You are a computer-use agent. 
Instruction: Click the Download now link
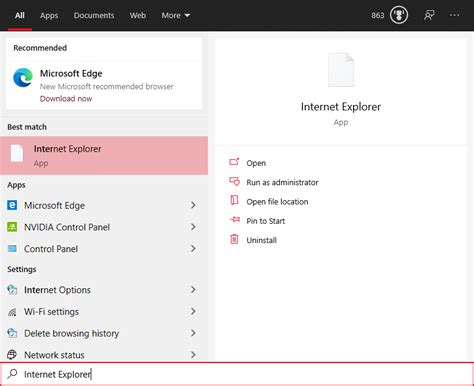(x=66, y=99)
